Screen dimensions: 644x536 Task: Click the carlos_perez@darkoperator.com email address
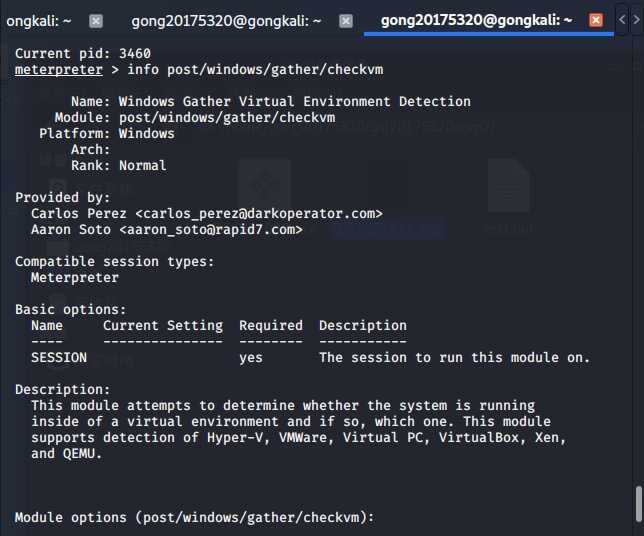(x=259, y=213)
